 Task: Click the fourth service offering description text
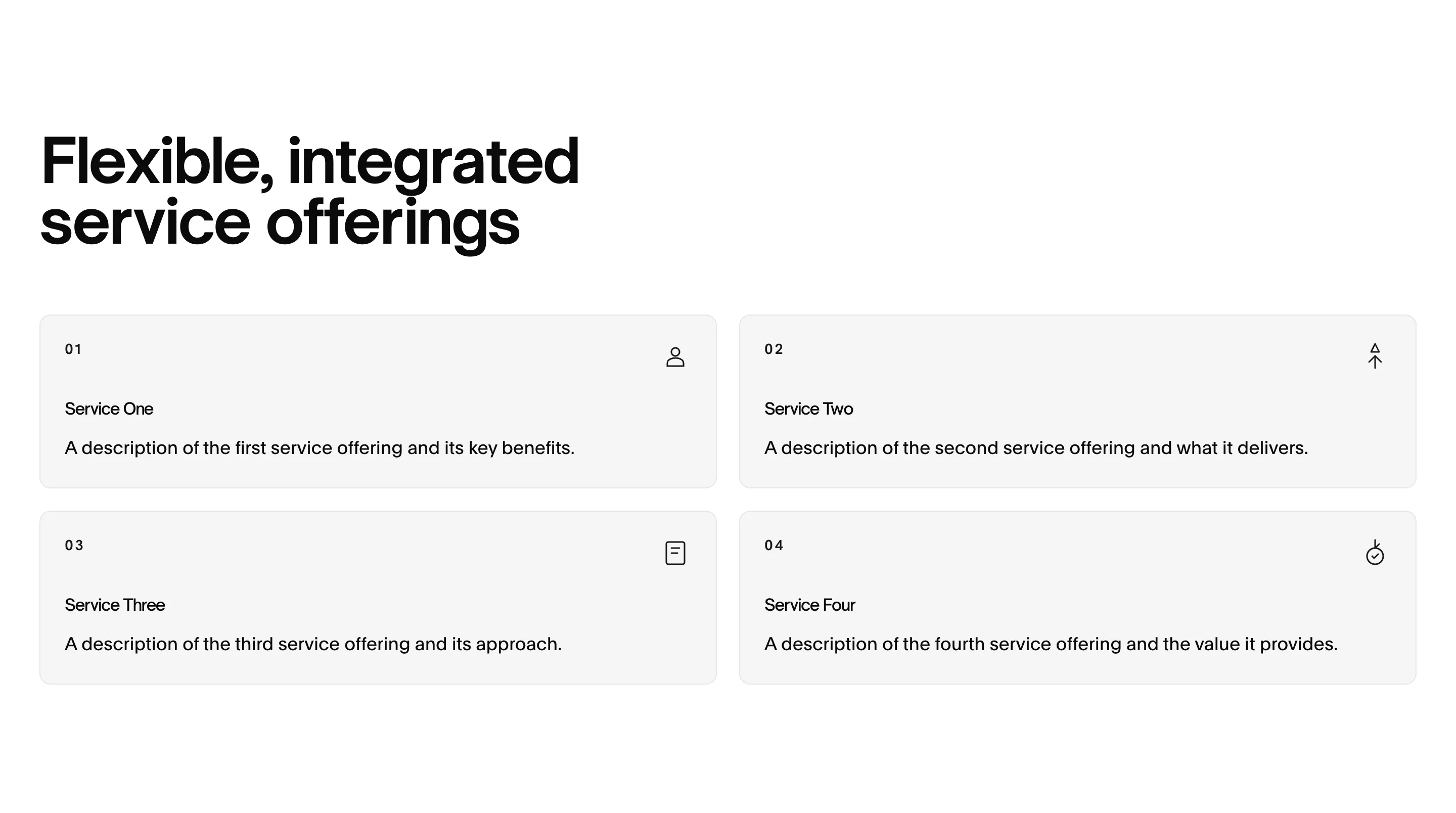[1051, 644]
